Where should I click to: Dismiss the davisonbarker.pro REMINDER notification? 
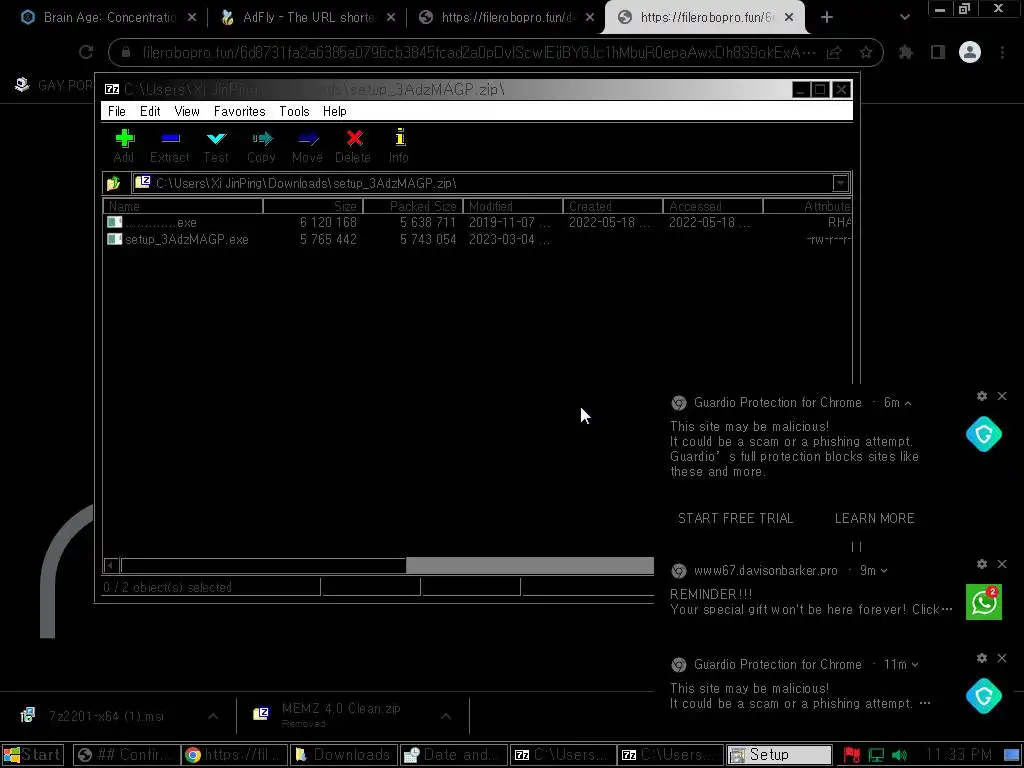[1002, 564]
